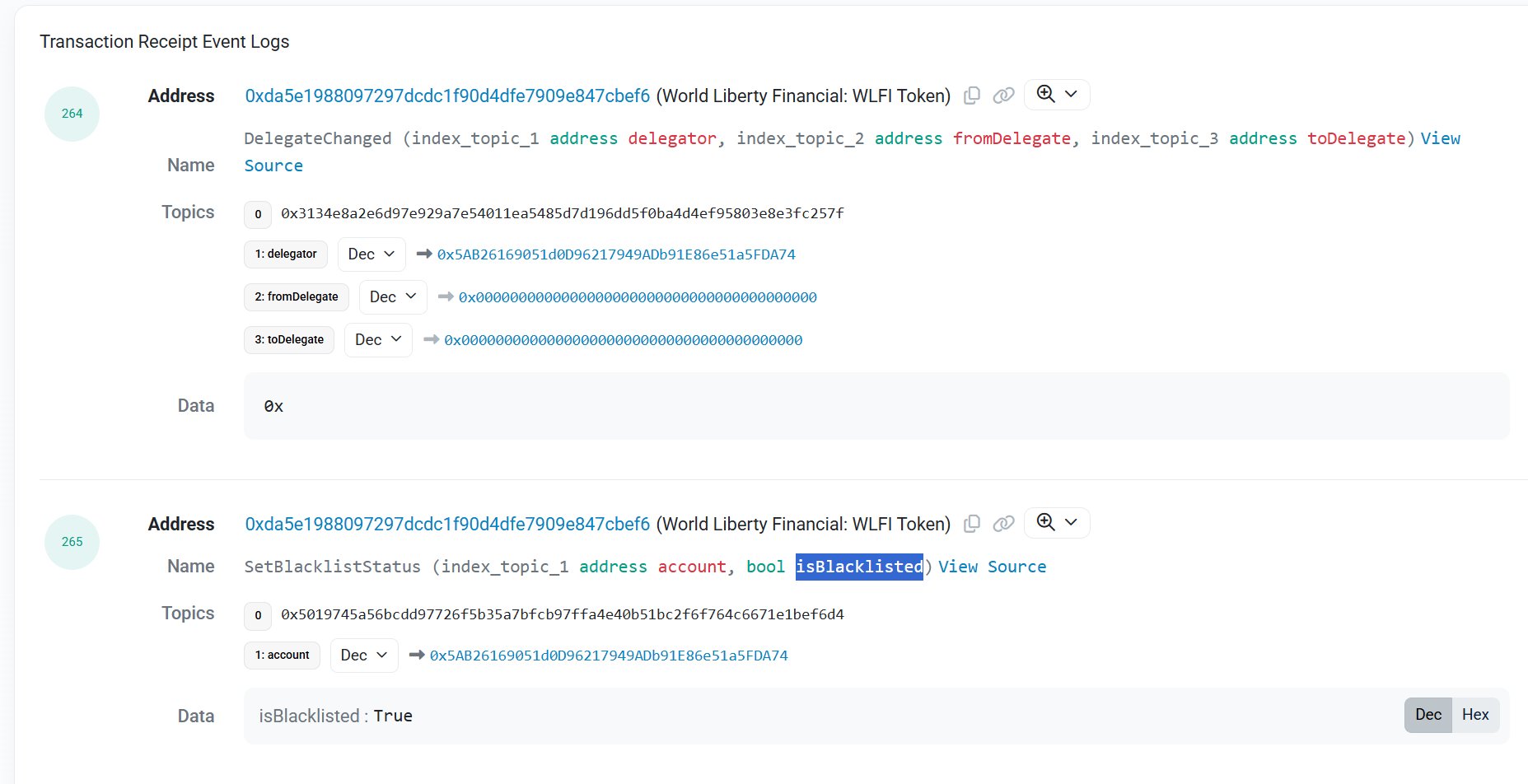Copy address icon for log 264

coord(972,96)
